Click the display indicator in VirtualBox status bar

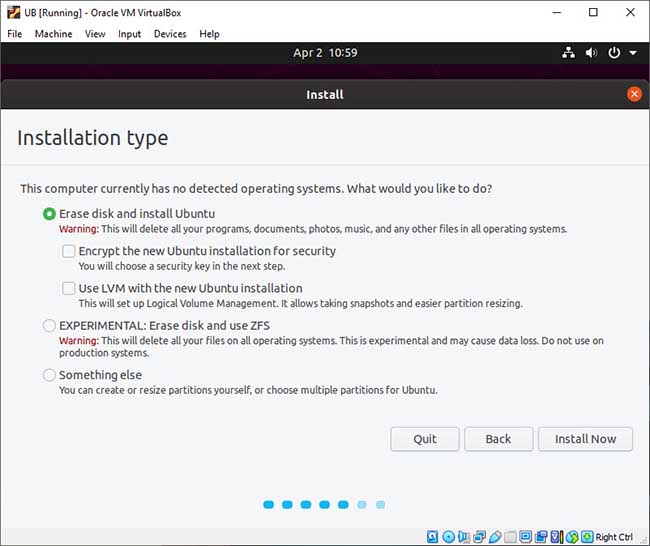point(526,536)
